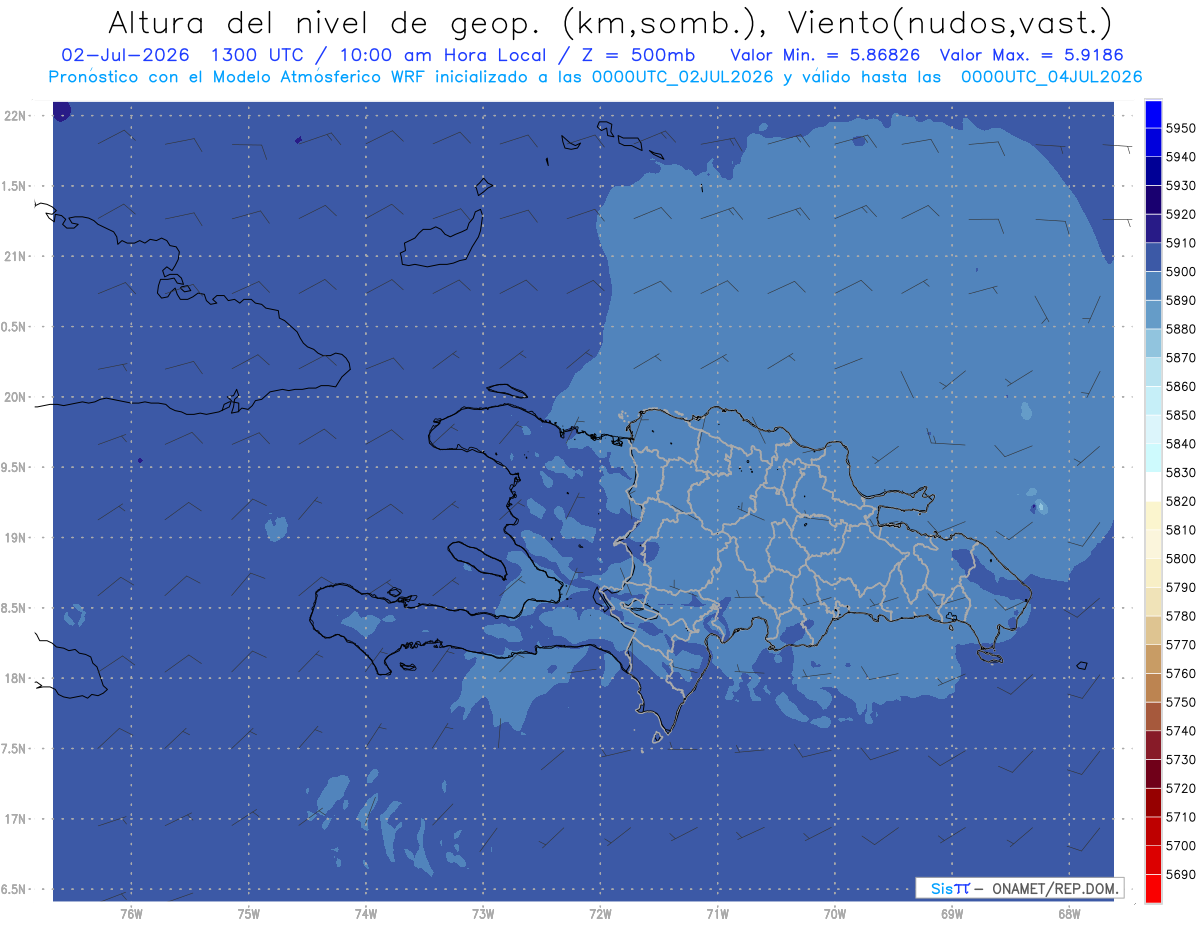Click the '5910' color scale label
Viewport: 1200px width, 927px height.
(1181, 243)
